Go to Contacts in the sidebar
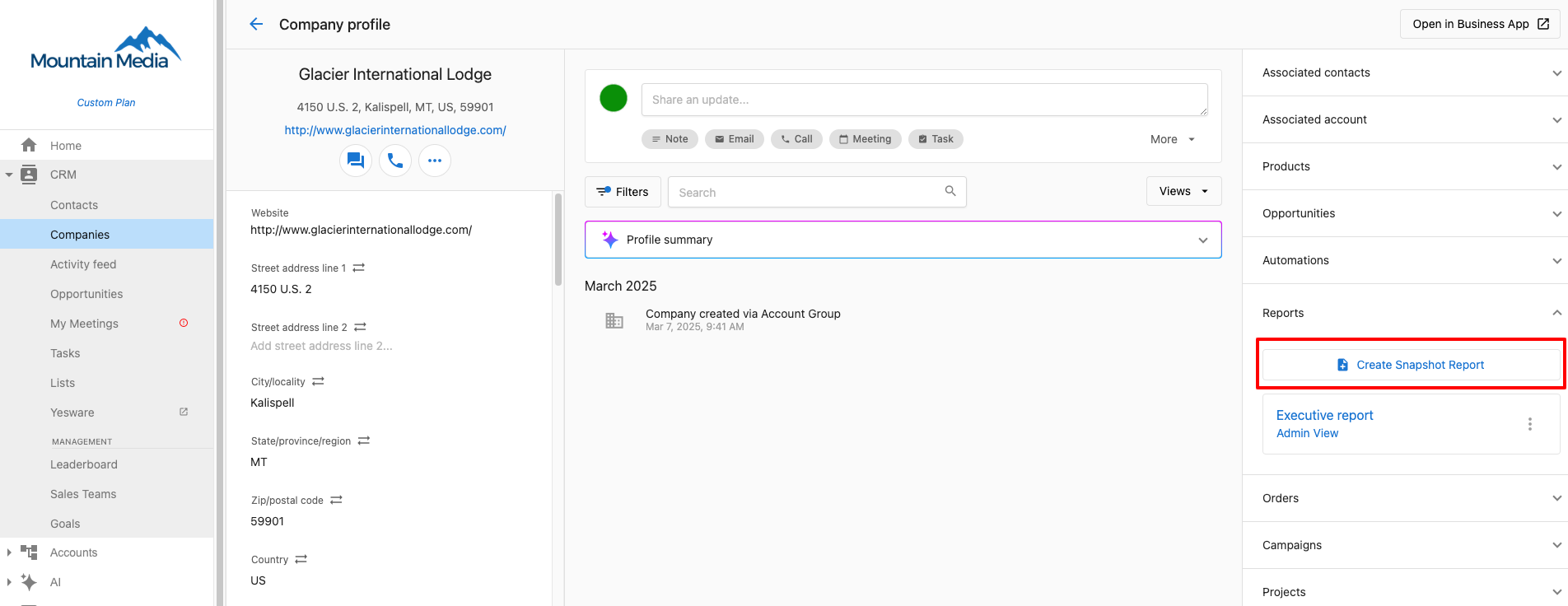The image size is (1568, 606). [x=74, y=205]
